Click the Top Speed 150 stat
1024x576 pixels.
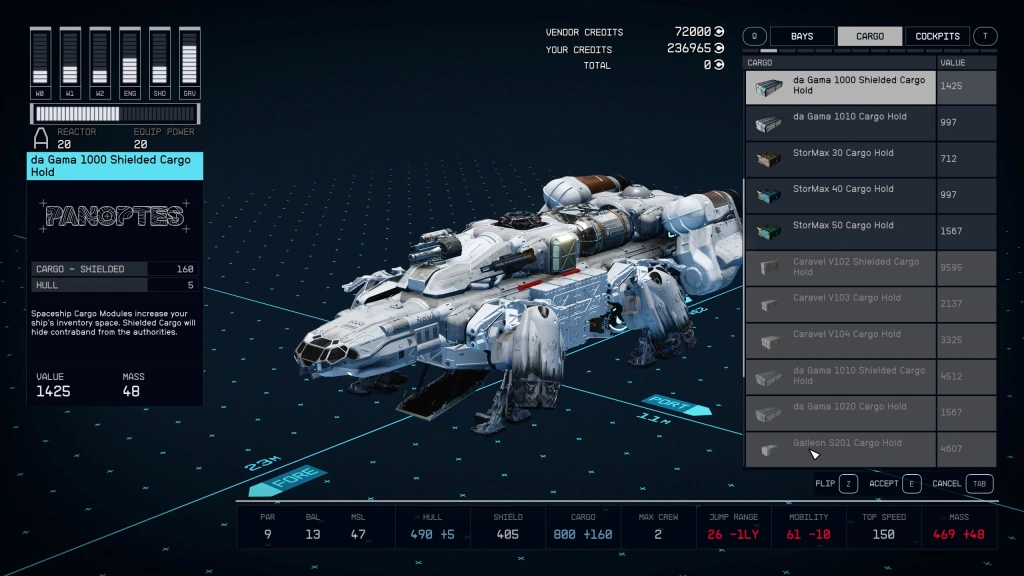pos(884,527)
